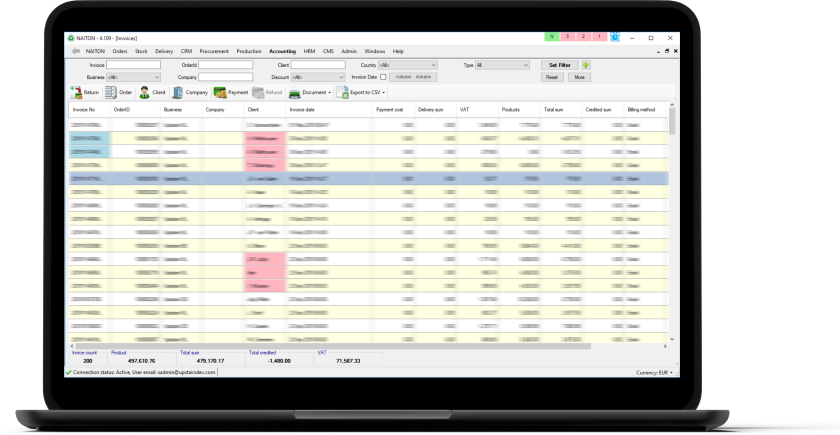Viewport: 840px width, 435px height.
Task: Click the Document printer icon
Action: [295, 93]
